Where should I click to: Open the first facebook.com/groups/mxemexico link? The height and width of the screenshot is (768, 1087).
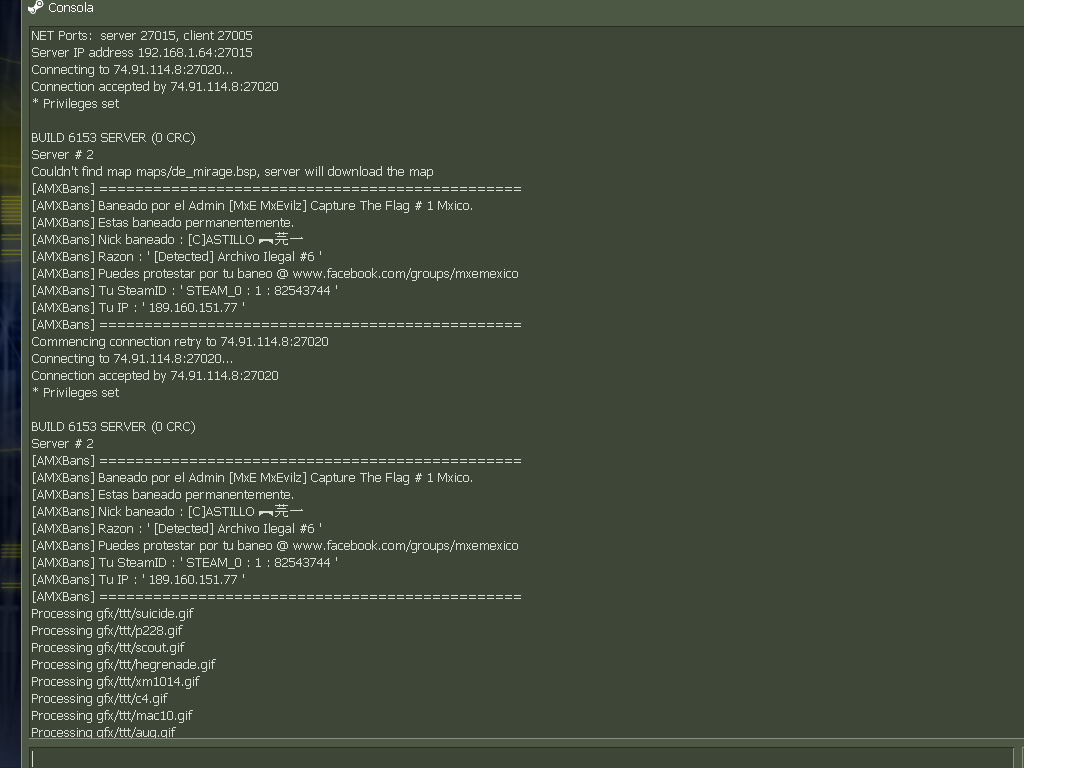406,274
